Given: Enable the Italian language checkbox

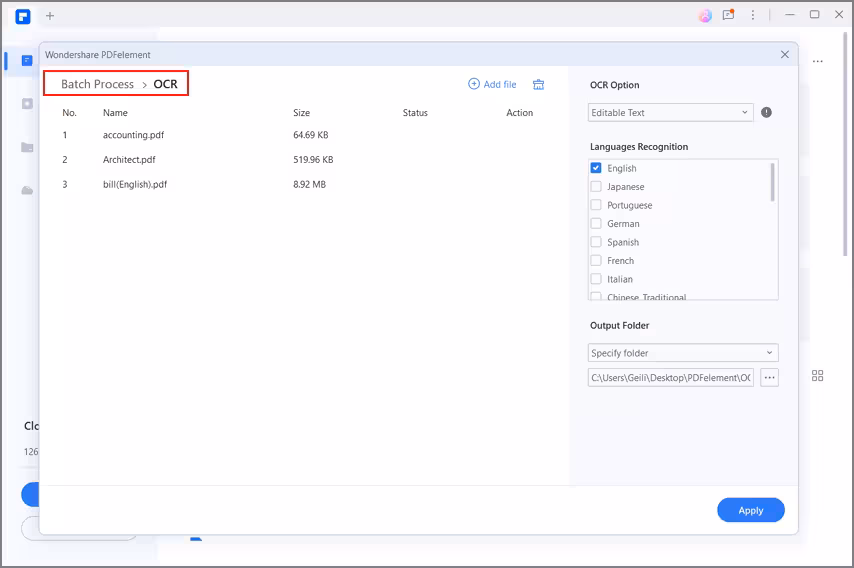Looking at the screenshot, I should [x=596, y=279].
